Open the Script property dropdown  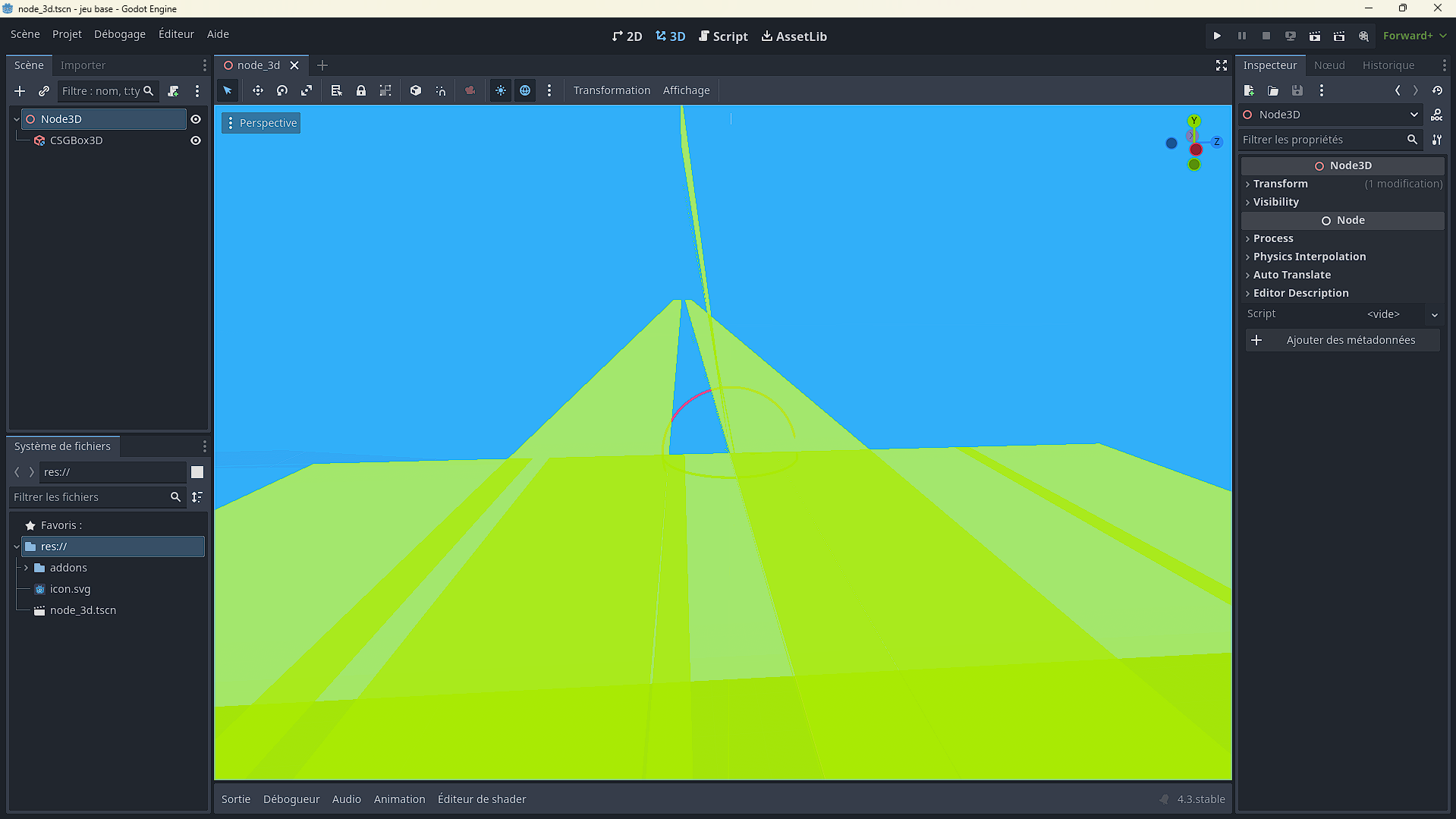pyautogui.click(x=1435, y=314)
